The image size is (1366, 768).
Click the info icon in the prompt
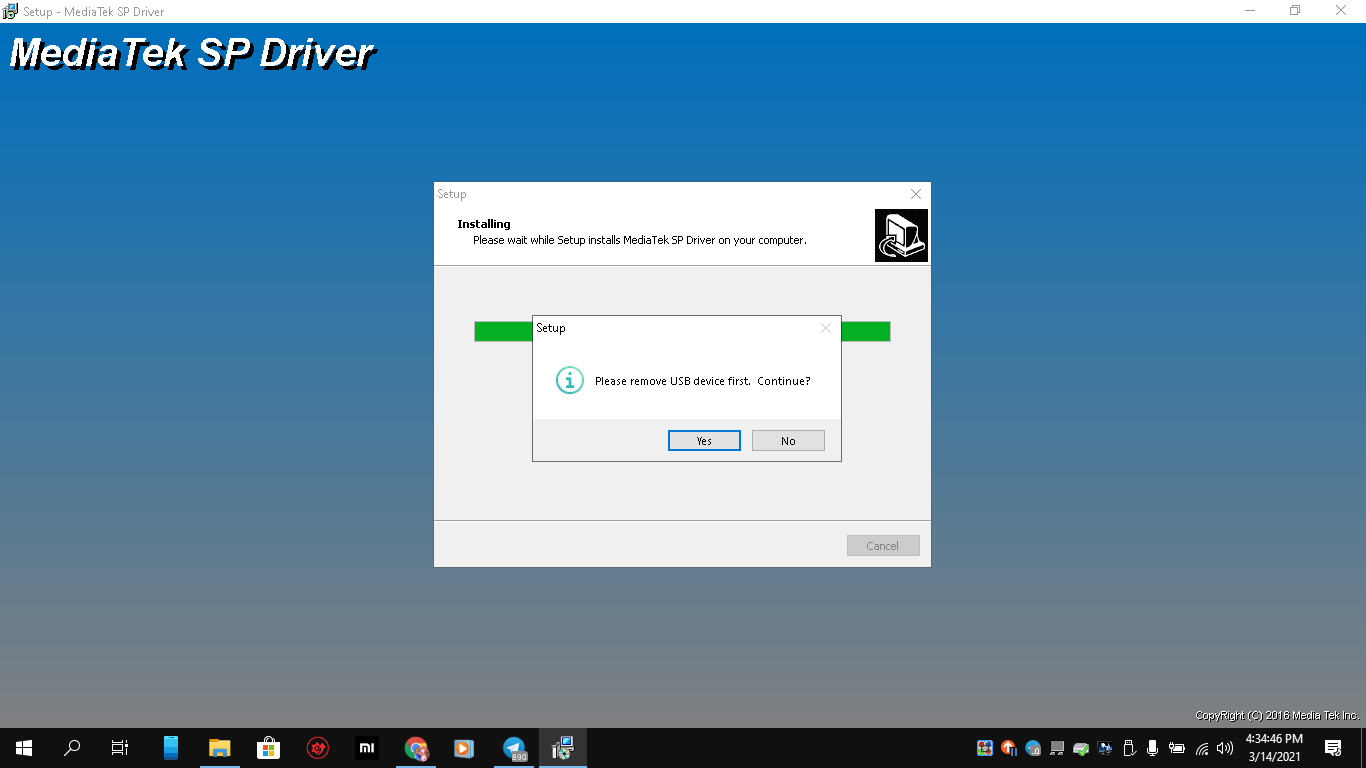point(569,381)
